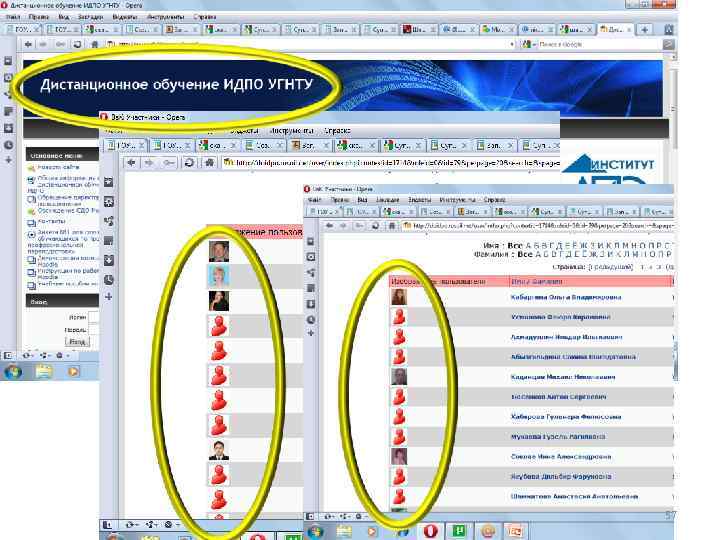Screen dimensions: 720x540
Task: Open top bookmarks icon in front window sidebar
Action: pyautogui.click(x=311, y=242)
